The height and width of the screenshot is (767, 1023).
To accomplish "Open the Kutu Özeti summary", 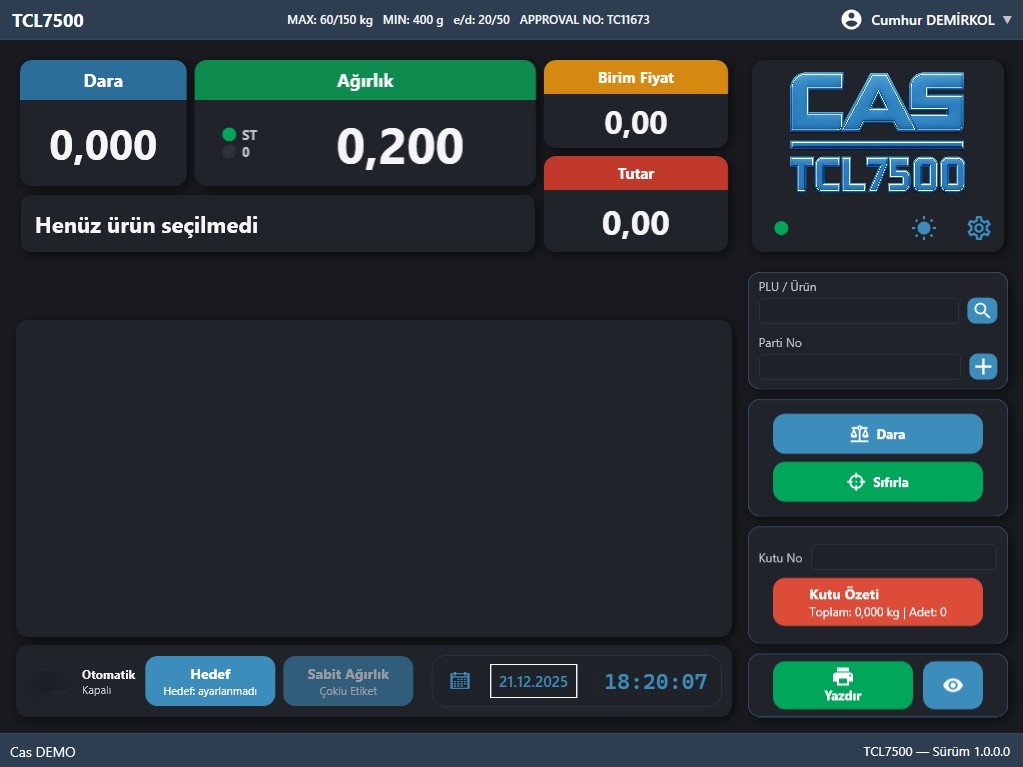I will point(877,601).
